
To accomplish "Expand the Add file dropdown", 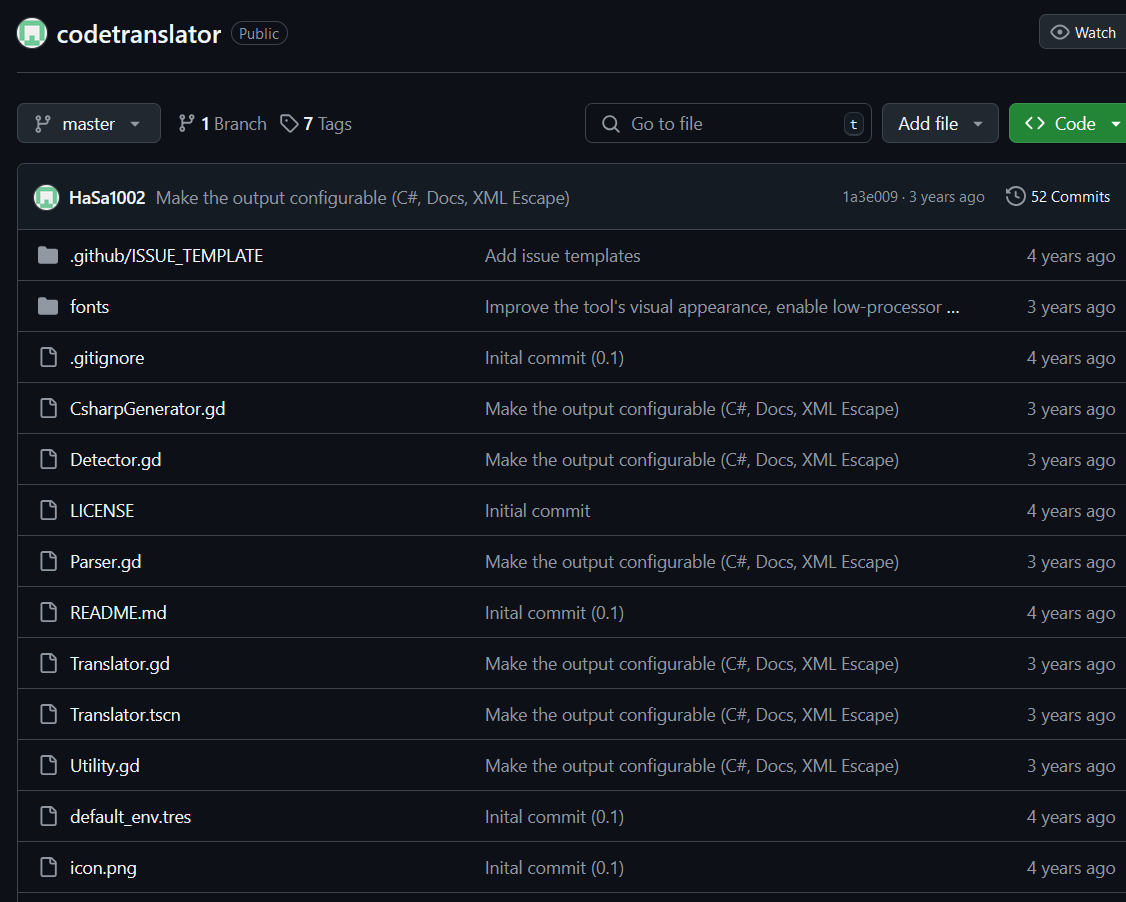I will (x=939, y=124).
